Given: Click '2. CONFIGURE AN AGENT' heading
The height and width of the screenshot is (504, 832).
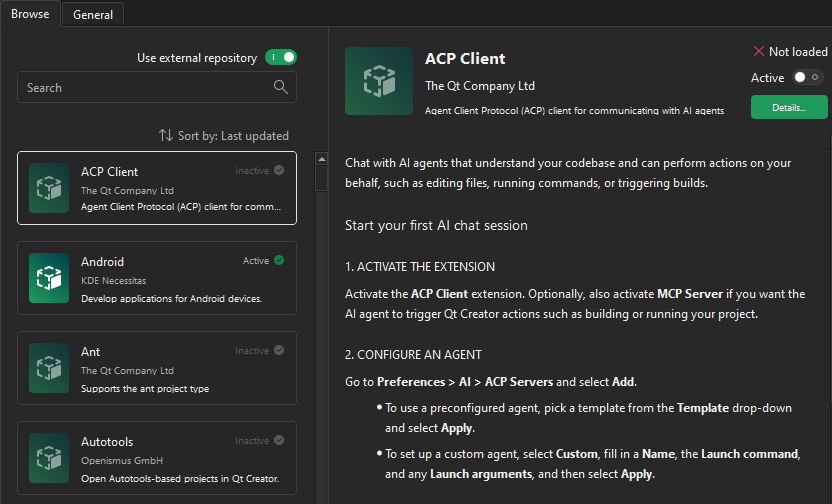Looking at the screenshot, I should [413, 355].
